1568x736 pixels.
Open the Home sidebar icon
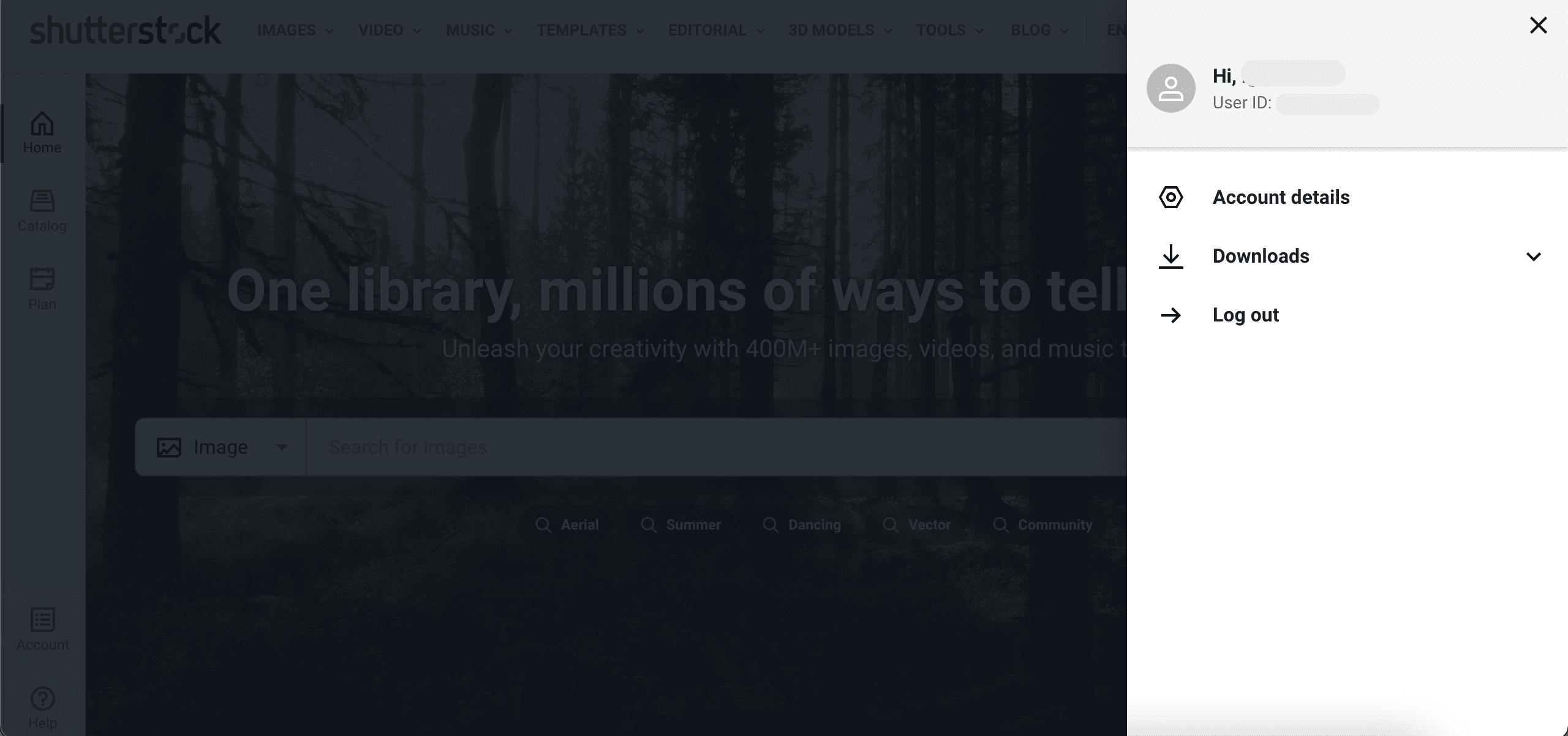[42, 124]
